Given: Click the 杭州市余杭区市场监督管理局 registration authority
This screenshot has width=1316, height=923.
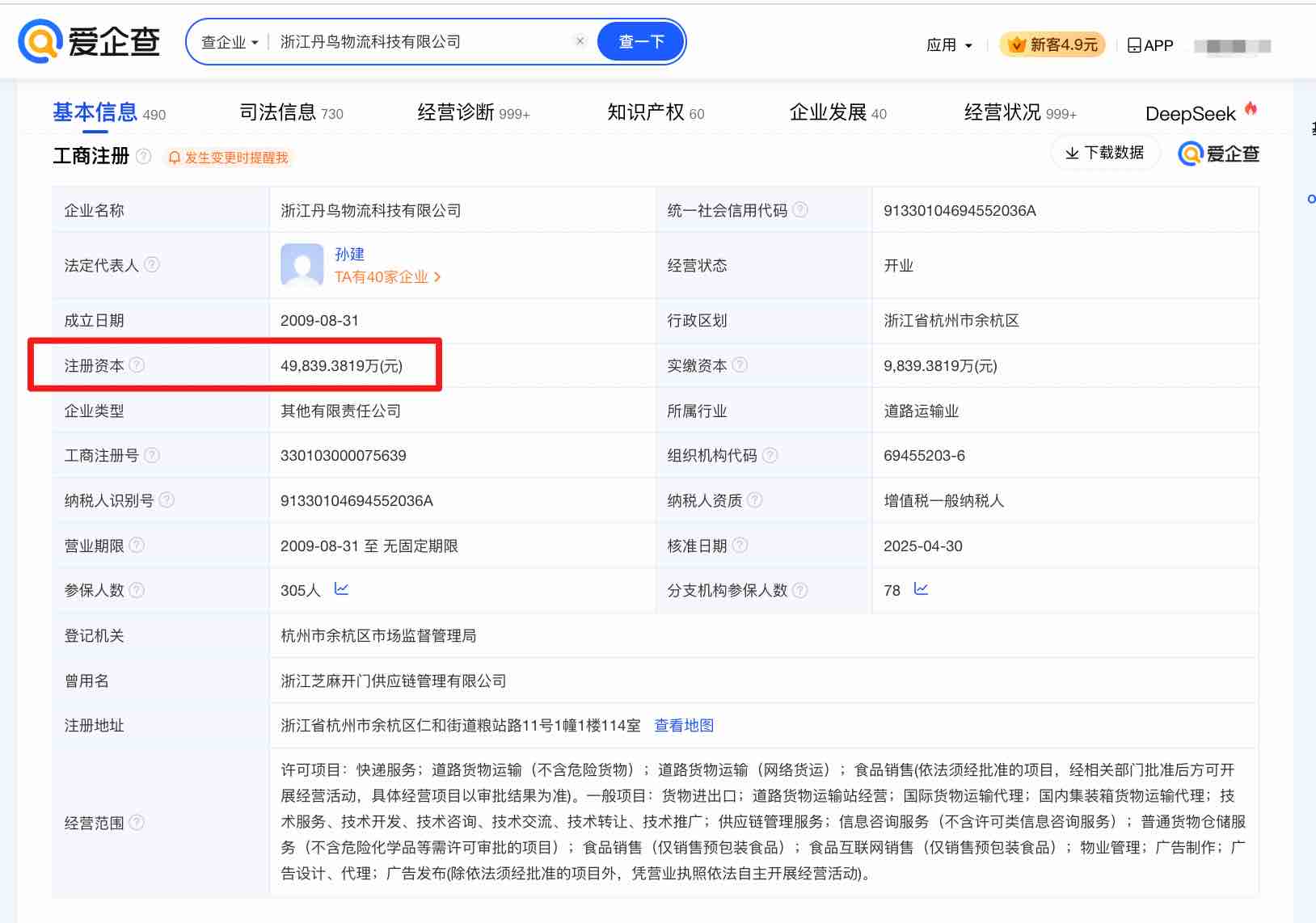Looking at the screenshot, I should [x=378, y=636].
